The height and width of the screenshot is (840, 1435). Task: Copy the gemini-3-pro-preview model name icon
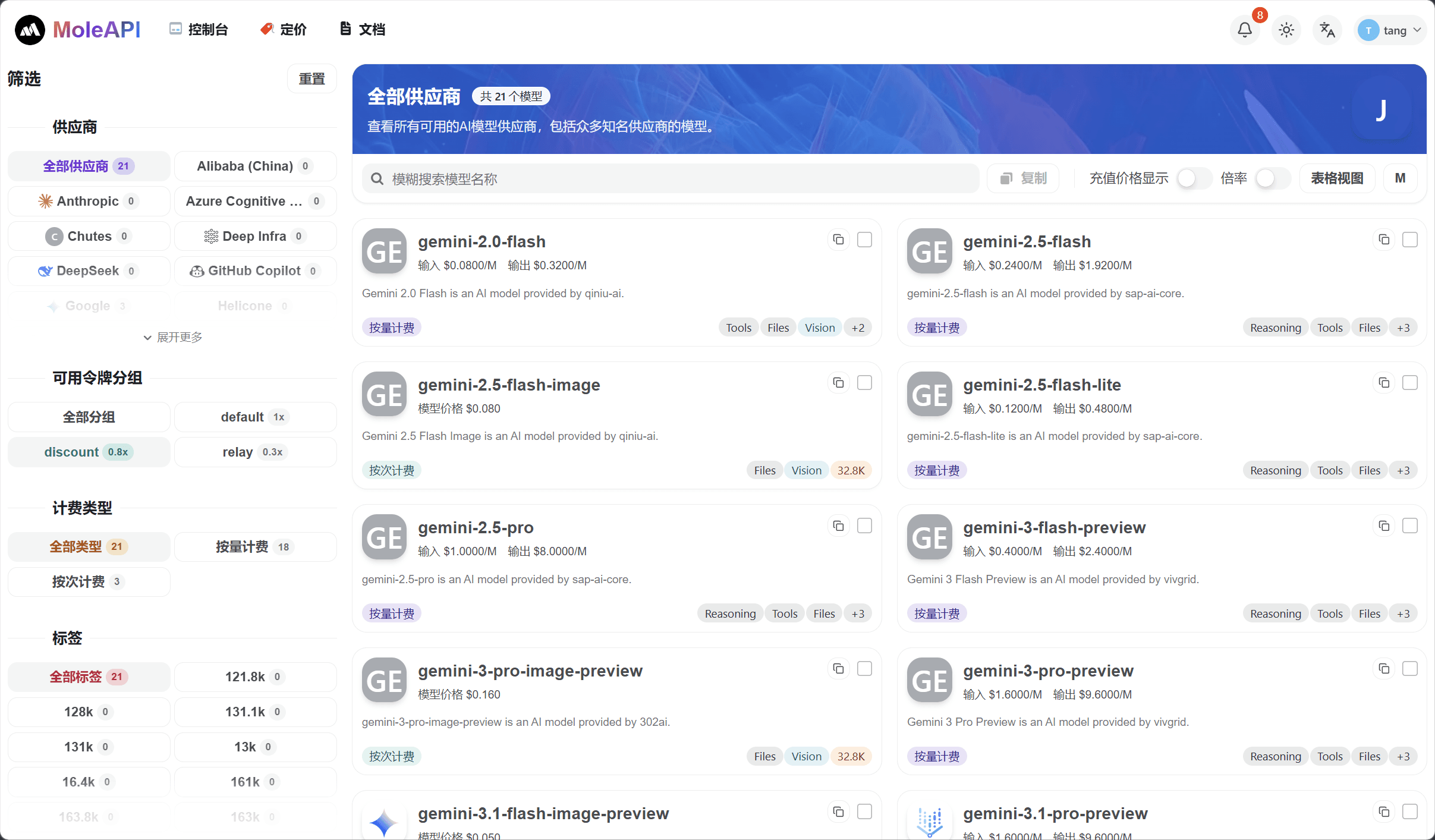pos(1383,668)
